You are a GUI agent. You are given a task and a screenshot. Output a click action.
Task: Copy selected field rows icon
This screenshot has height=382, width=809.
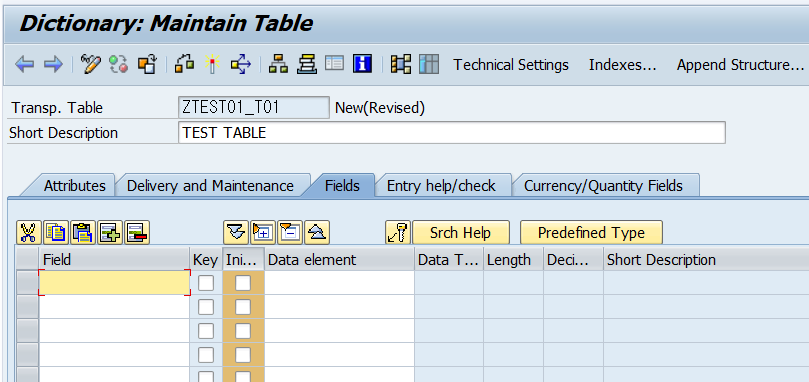(x=56, y=233)
